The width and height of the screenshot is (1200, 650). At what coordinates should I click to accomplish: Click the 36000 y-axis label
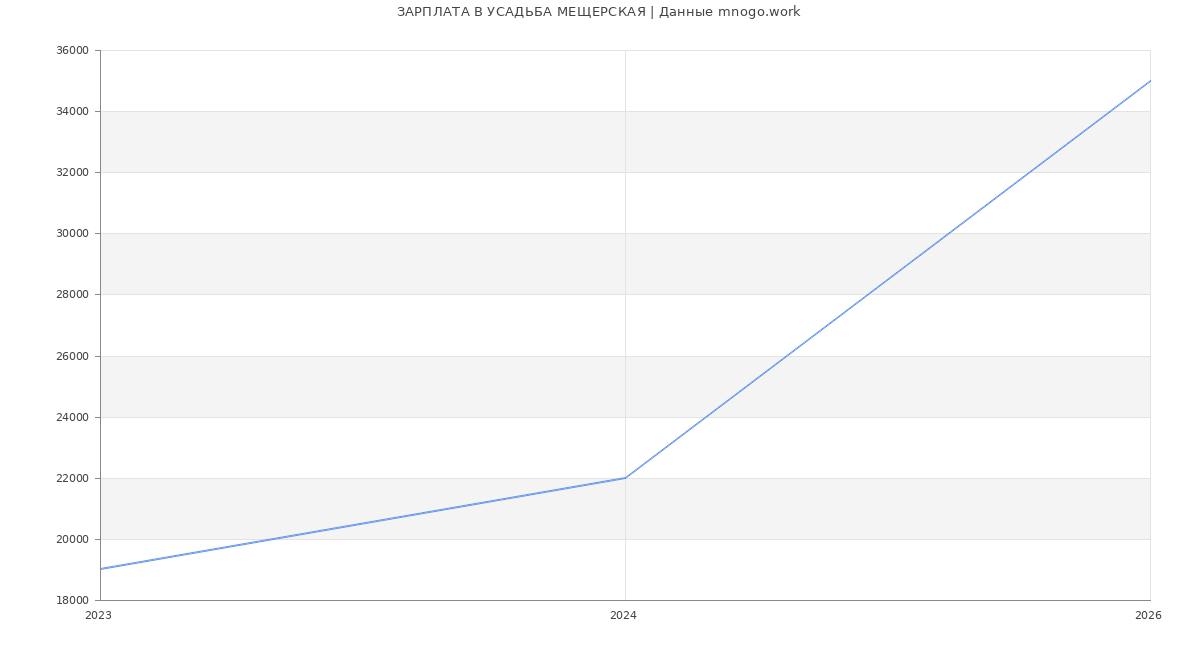pos(72,51)
